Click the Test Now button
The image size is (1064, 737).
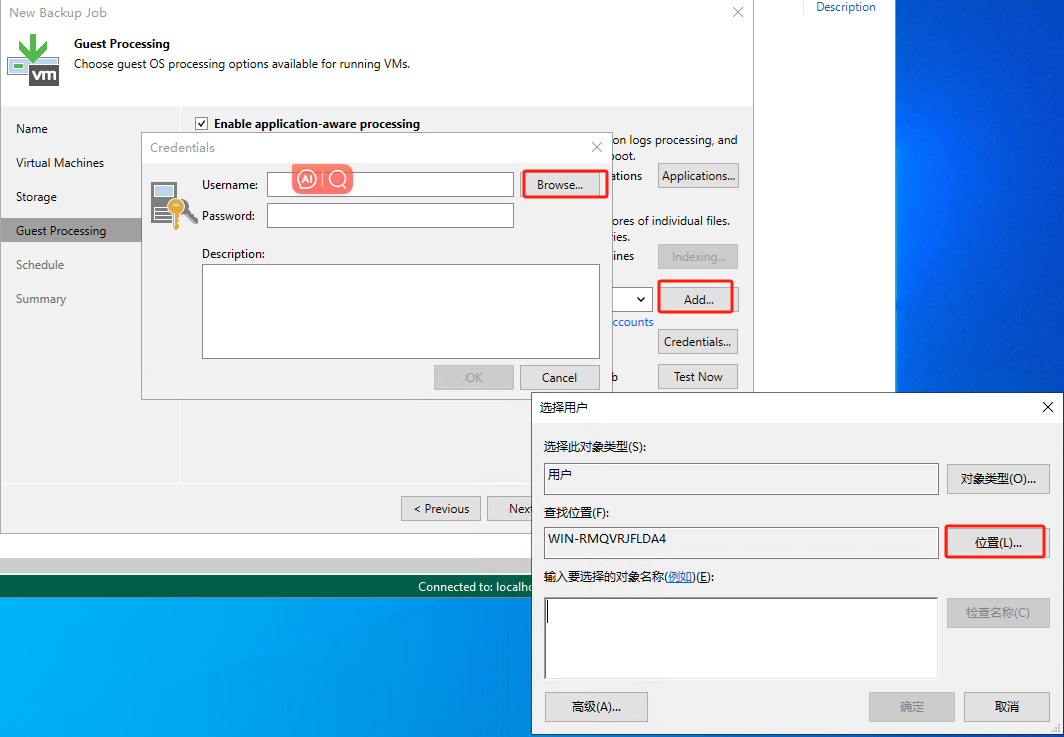point(697,376)
